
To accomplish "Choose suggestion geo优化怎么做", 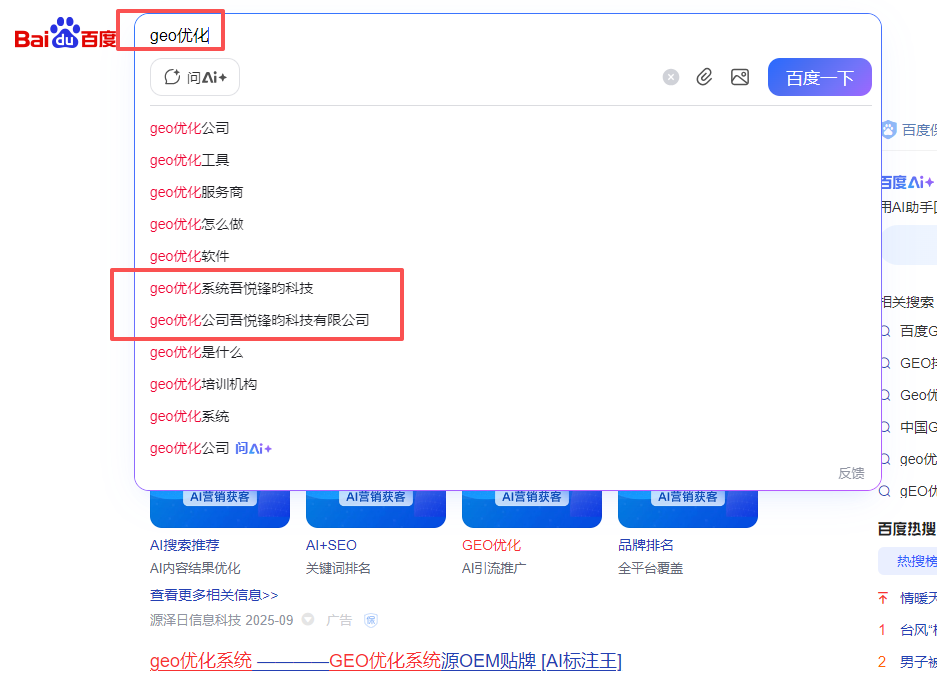I will pyautogui.click(x=197, y=224).
